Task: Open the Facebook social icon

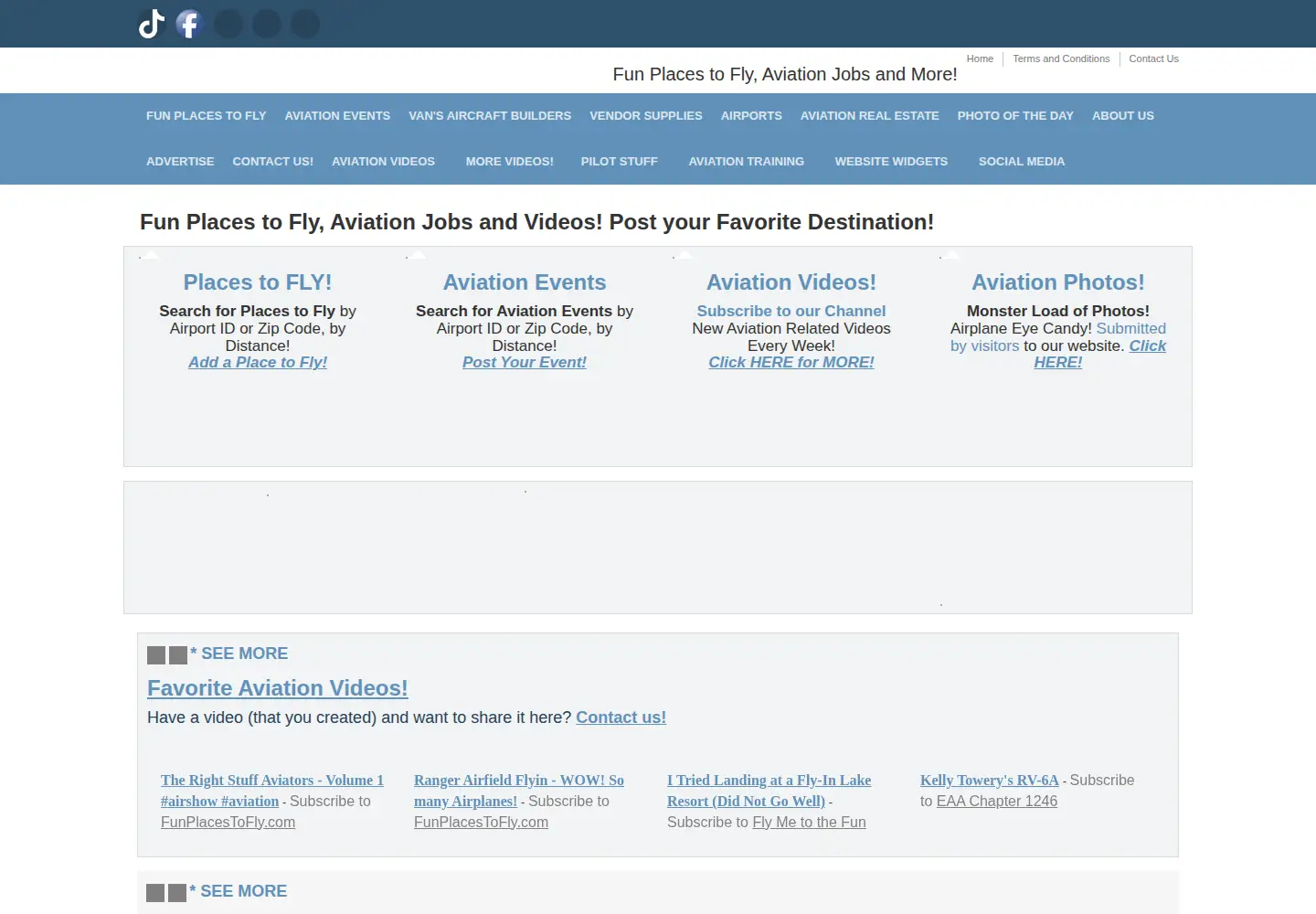Action: pos(189,24)
